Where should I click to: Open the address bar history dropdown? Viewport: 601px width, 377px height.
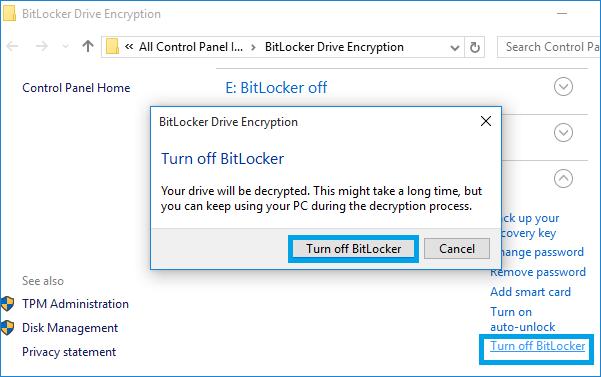click(455, 48)
